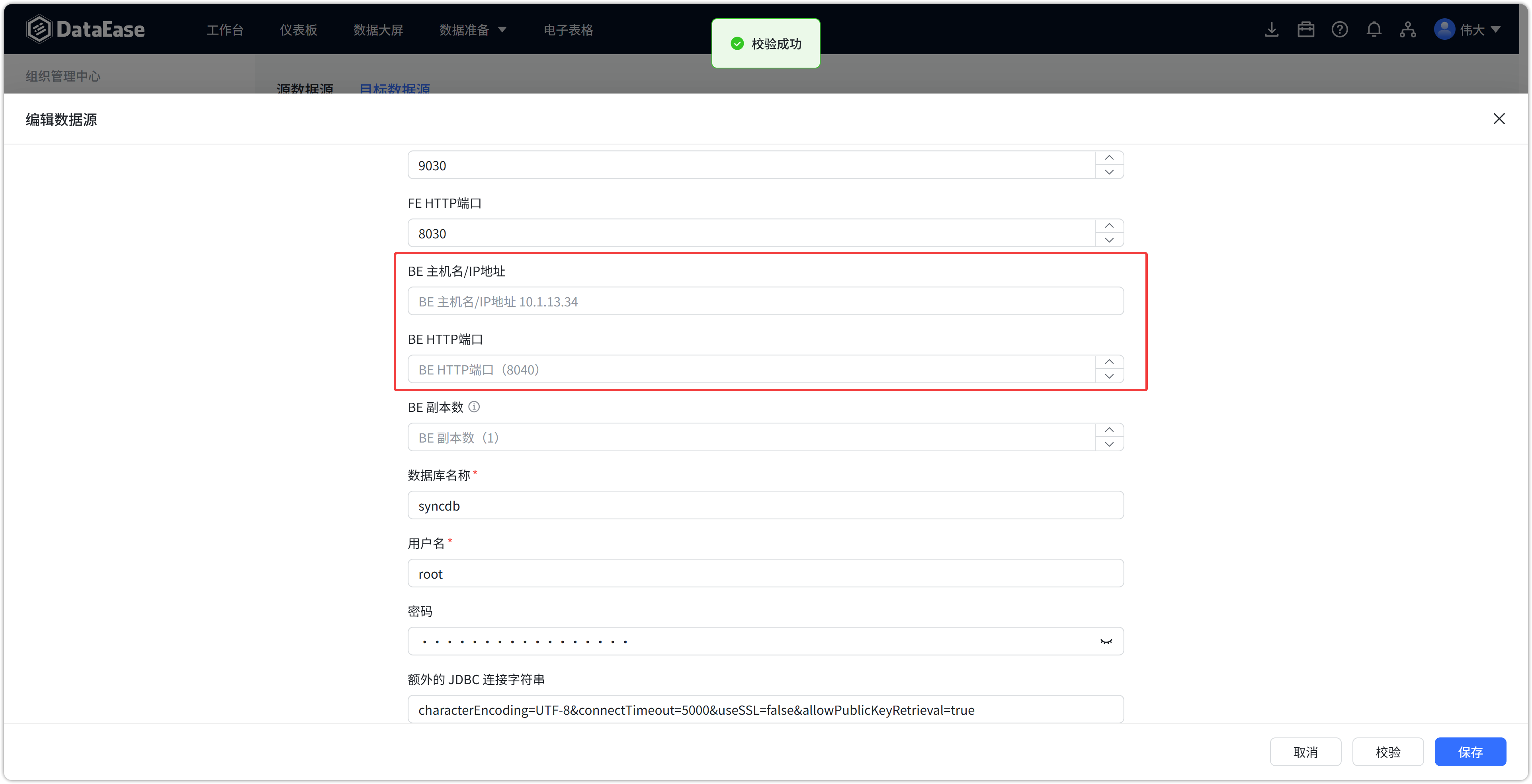The height and width of the screenshot is (784, 1532).
Task: Focus the 密码 field
Action: click(x=766, y=642)
